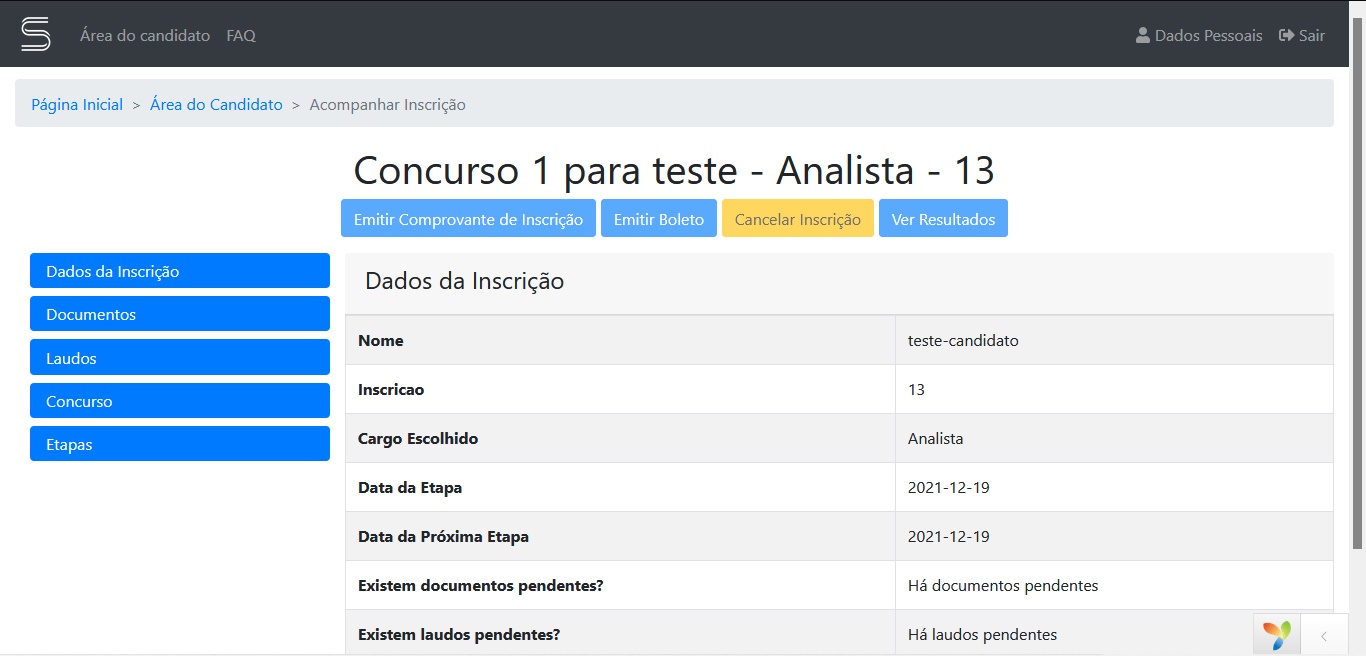Click the Sair logout icon
The image size is (1366, 656).
point(1286,36)
